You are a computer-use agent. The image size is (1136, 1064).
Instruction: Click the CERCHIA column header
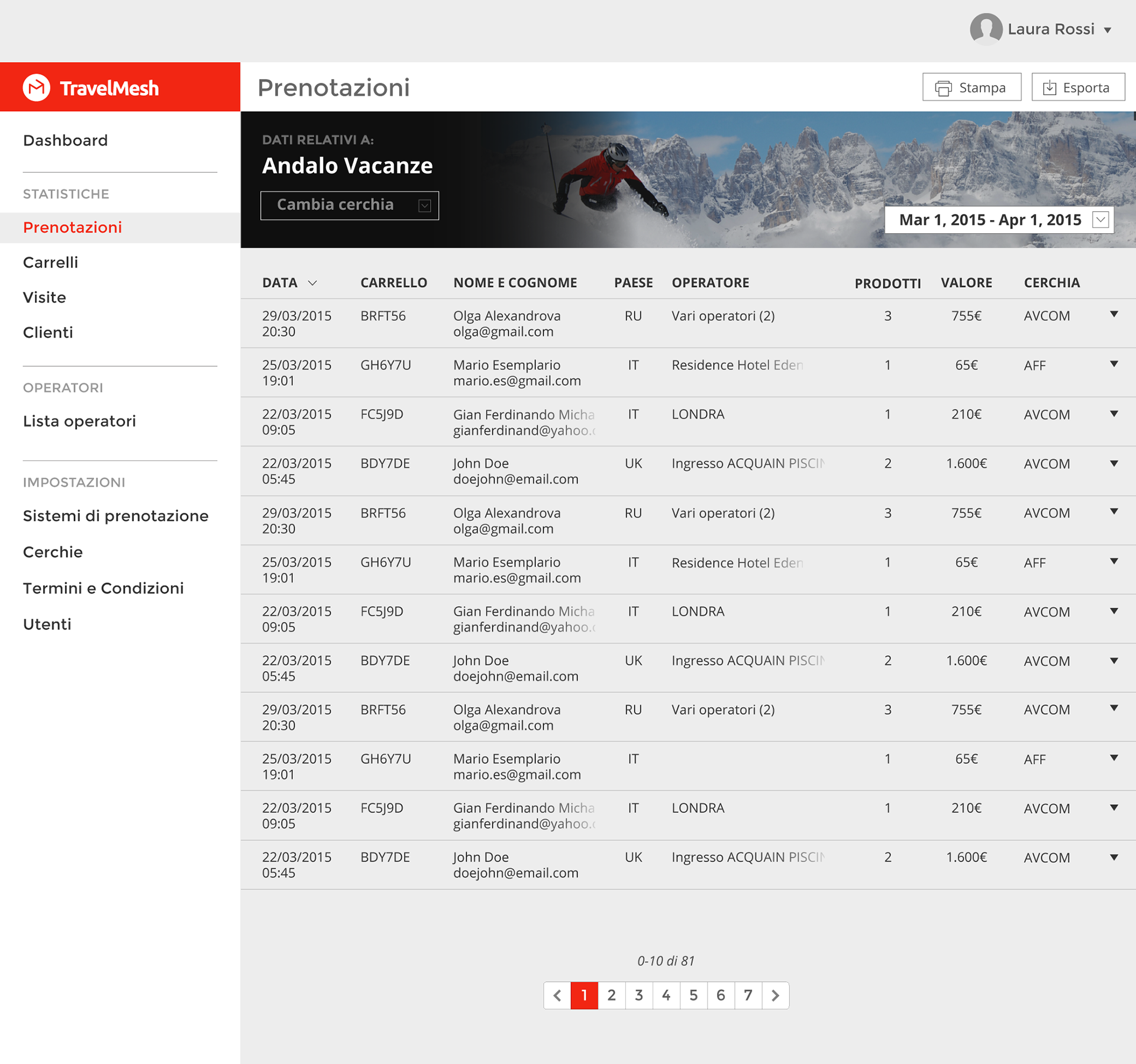click(x=1051, y=283)
